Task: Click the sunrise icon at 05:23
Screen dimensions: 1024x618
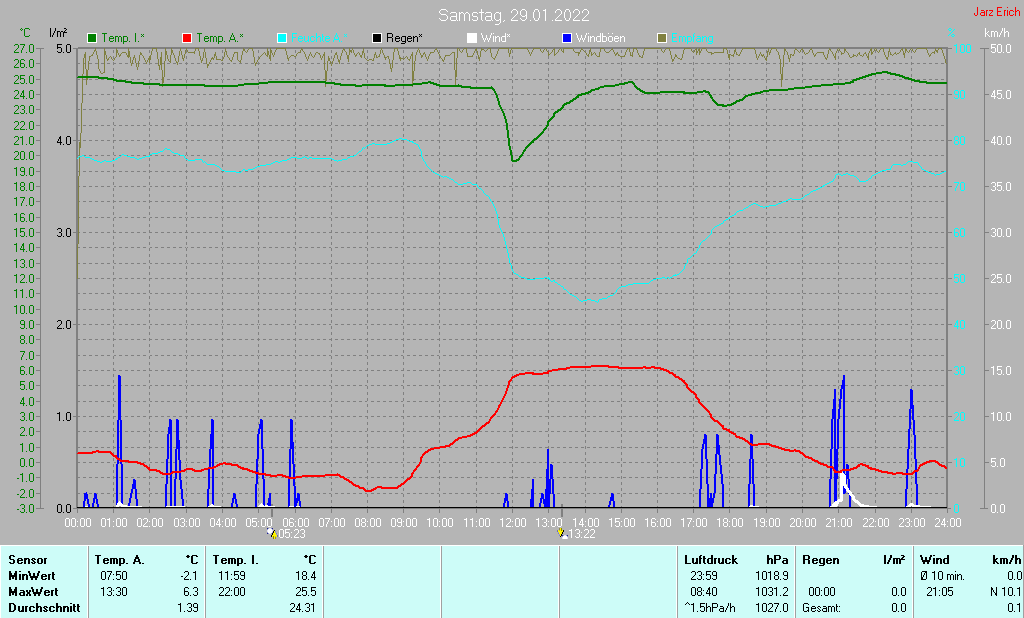Action: [272, 533]
